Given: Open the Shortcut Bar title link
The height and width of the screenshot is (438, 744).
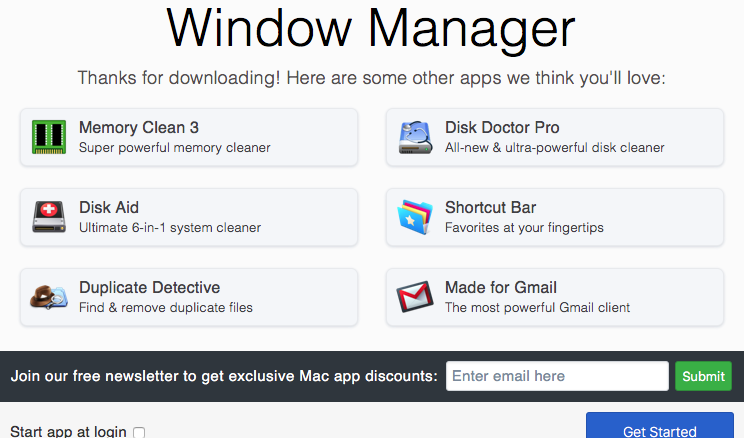Looking at the screenshot, I should (x=490, y=207).
